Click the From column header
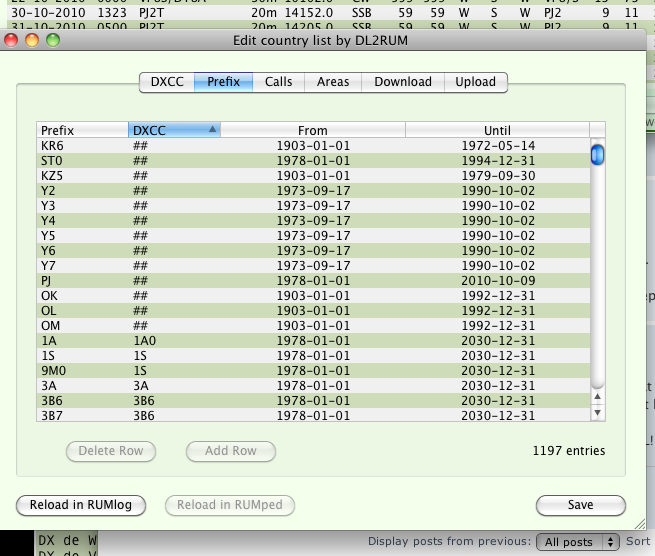 click(x=312, y=130)
